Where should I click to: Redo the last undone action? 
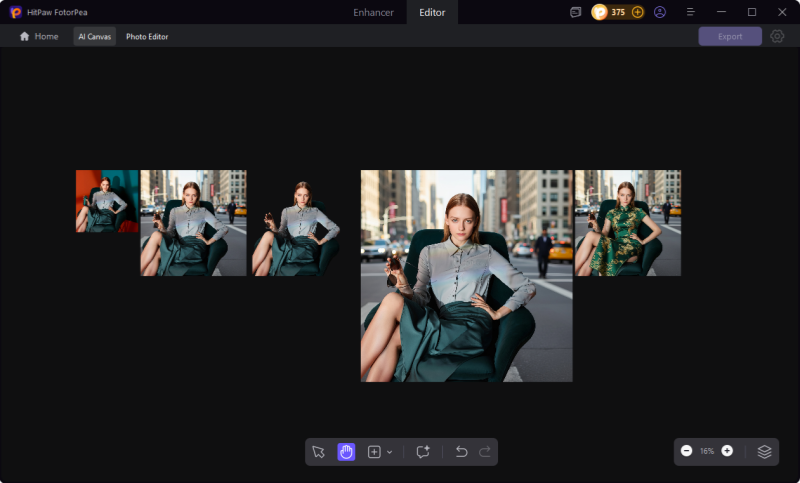[485, 452]
